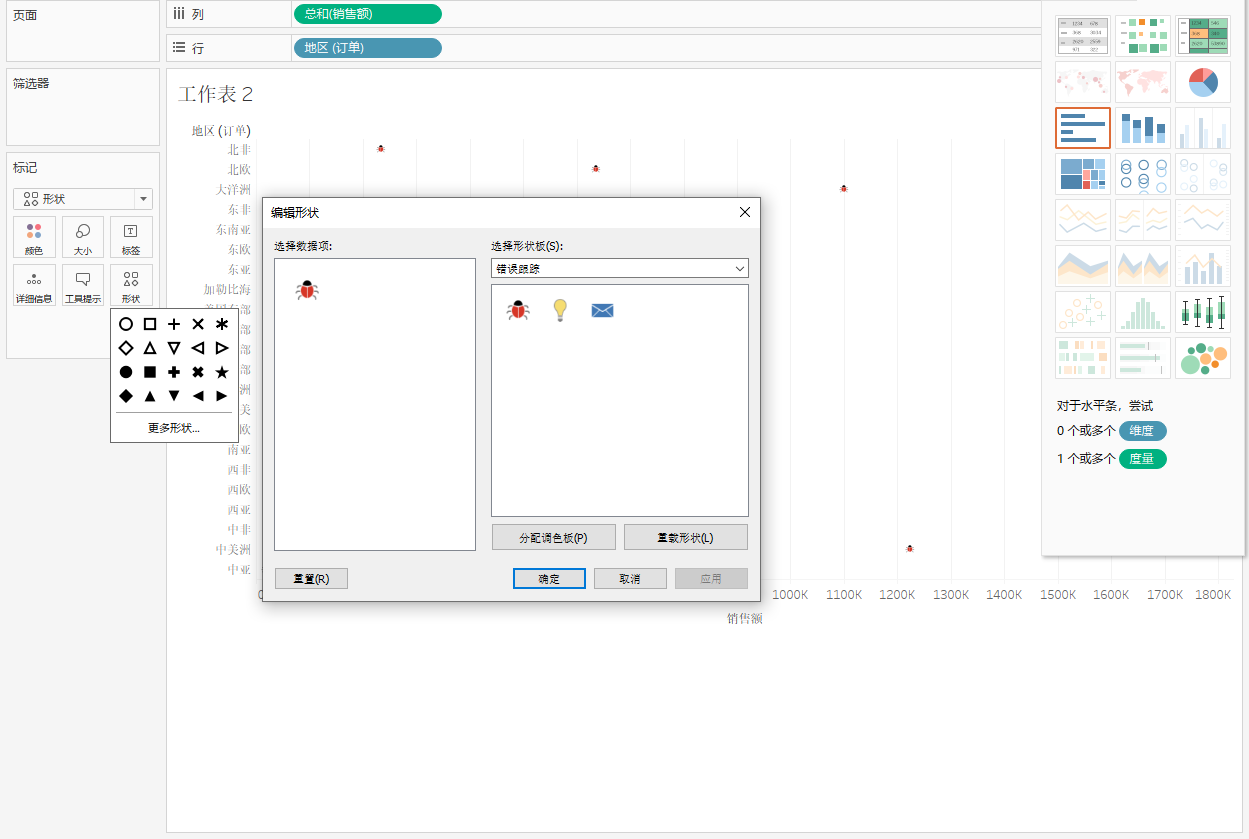Image resolution: width=1249 pixels, height=839 pixels.
Task: Click the 重置(R) button
Action: pyautogui.click(x=311, y=578)
